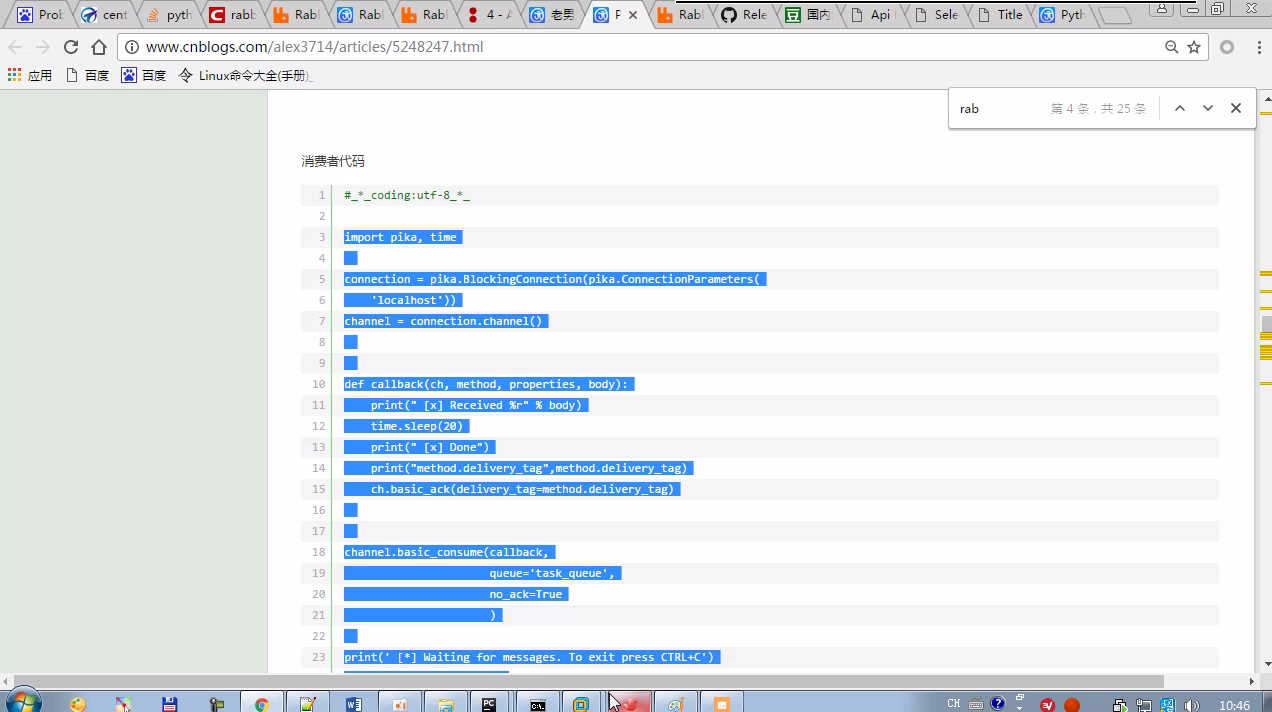This screenshot has height=712, width=1272.
Task: Switch to the GitHub 'Rele' tab
Action: tap(744, 15)
